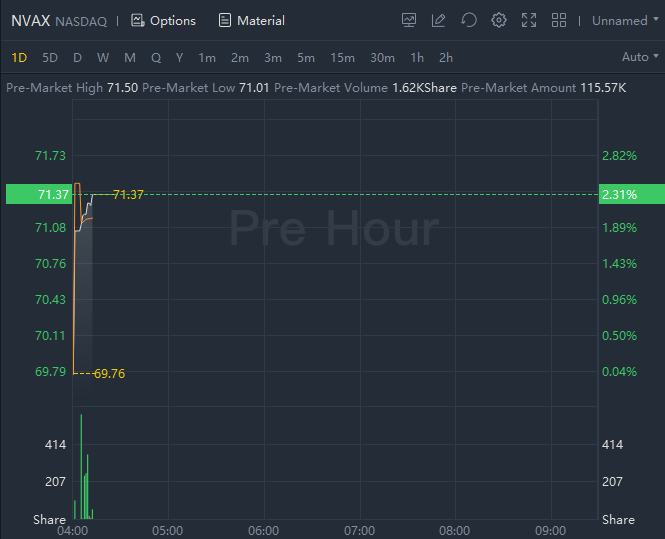Click the 2.82% percent axis label
Screen dimensions: 665x539
[619, 156]
